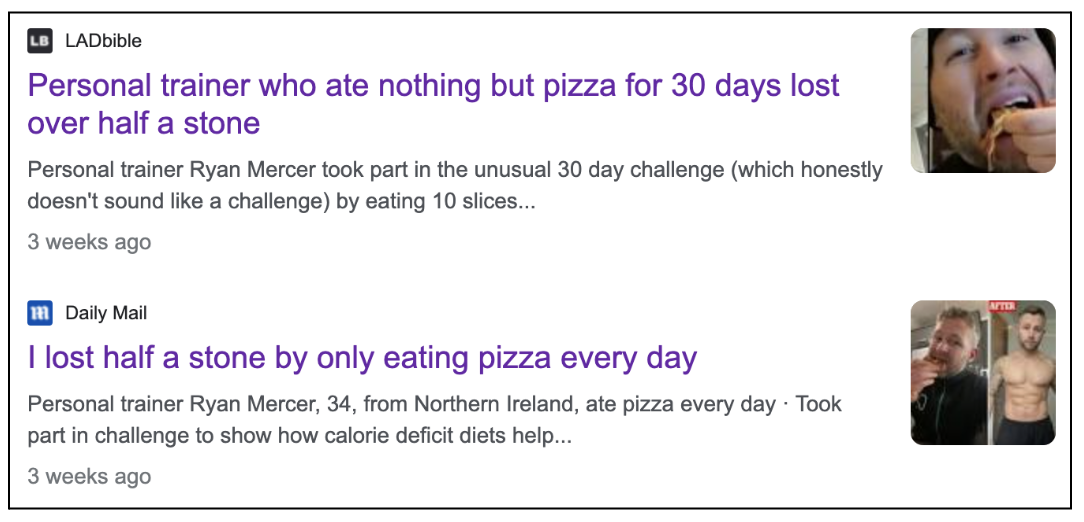Click the Daily Mail favicon icon
This screenshot has width=1084, height=522.
(x=40, y=313)
